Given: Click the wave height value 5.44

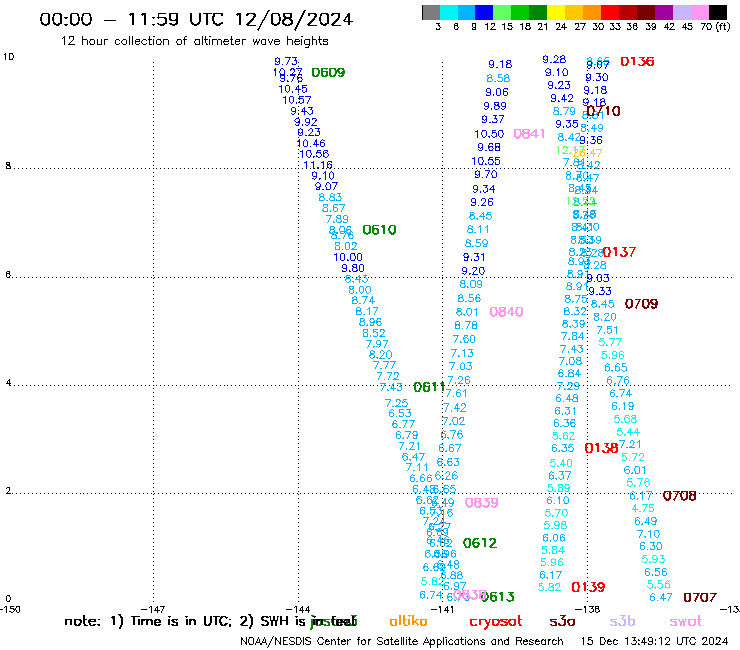Looking at the screenshot, I should tap(628, 432).
